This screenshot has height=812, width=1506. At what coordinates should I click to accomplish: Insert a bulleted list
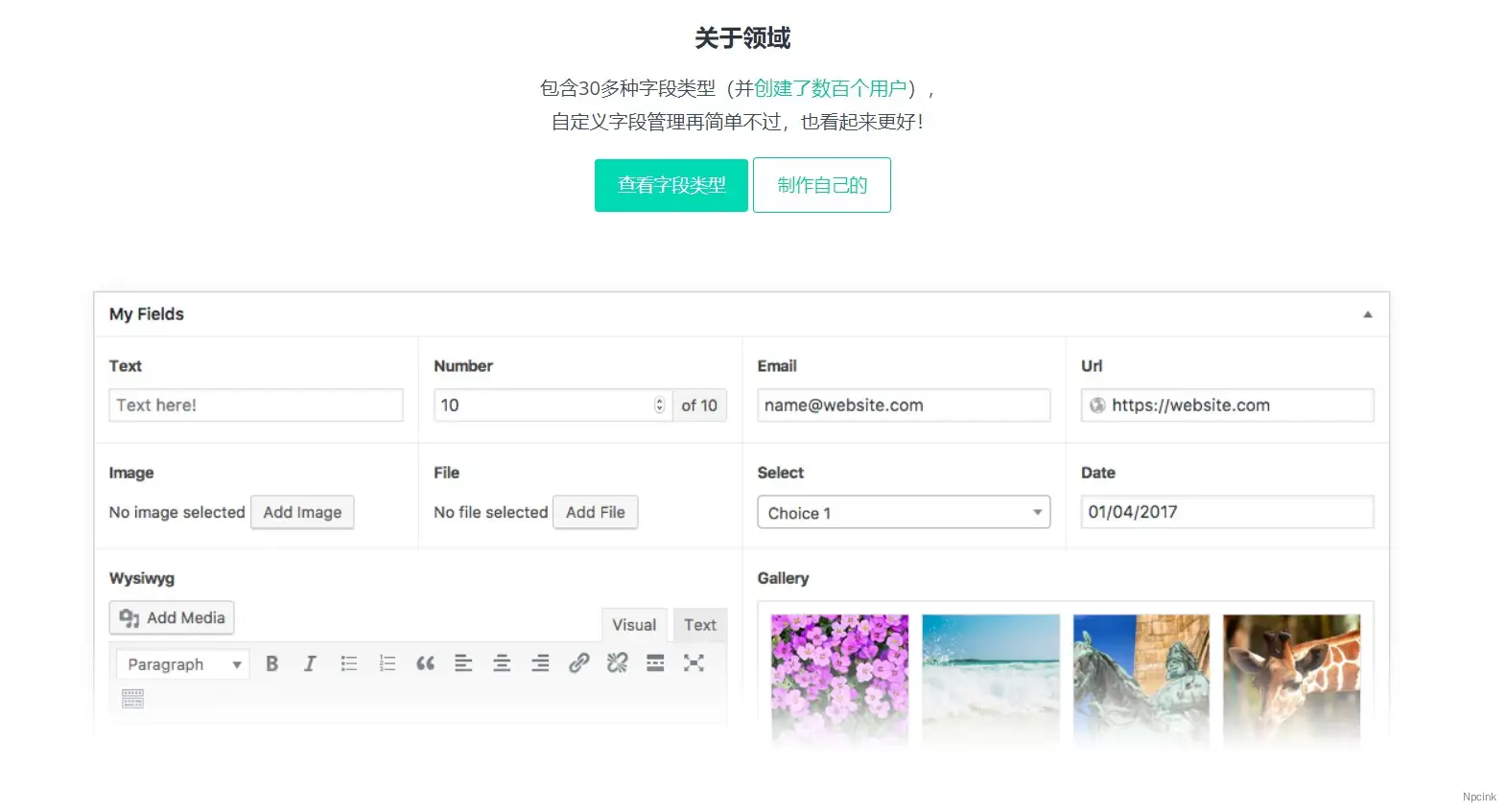click(349, 663)
